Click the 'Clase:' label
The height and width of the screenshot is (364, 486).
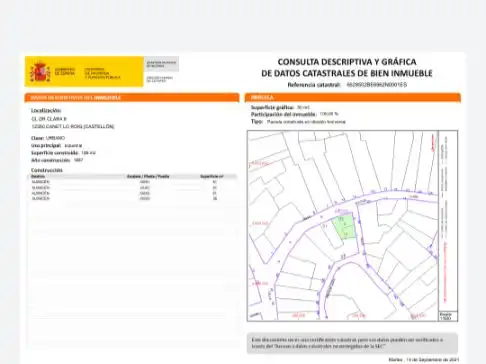coord(38,138)
